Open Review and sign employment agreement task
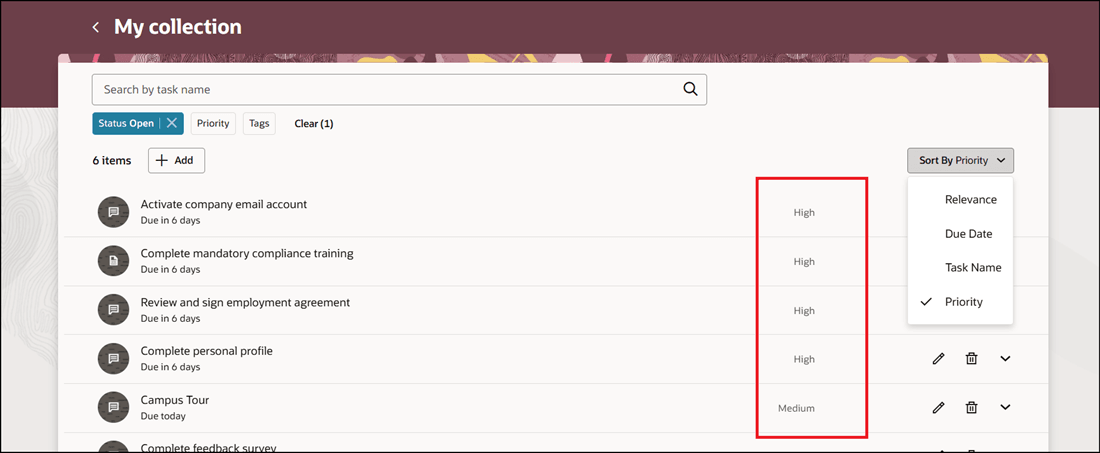1100x453 pixels. [x=246, y=302]
